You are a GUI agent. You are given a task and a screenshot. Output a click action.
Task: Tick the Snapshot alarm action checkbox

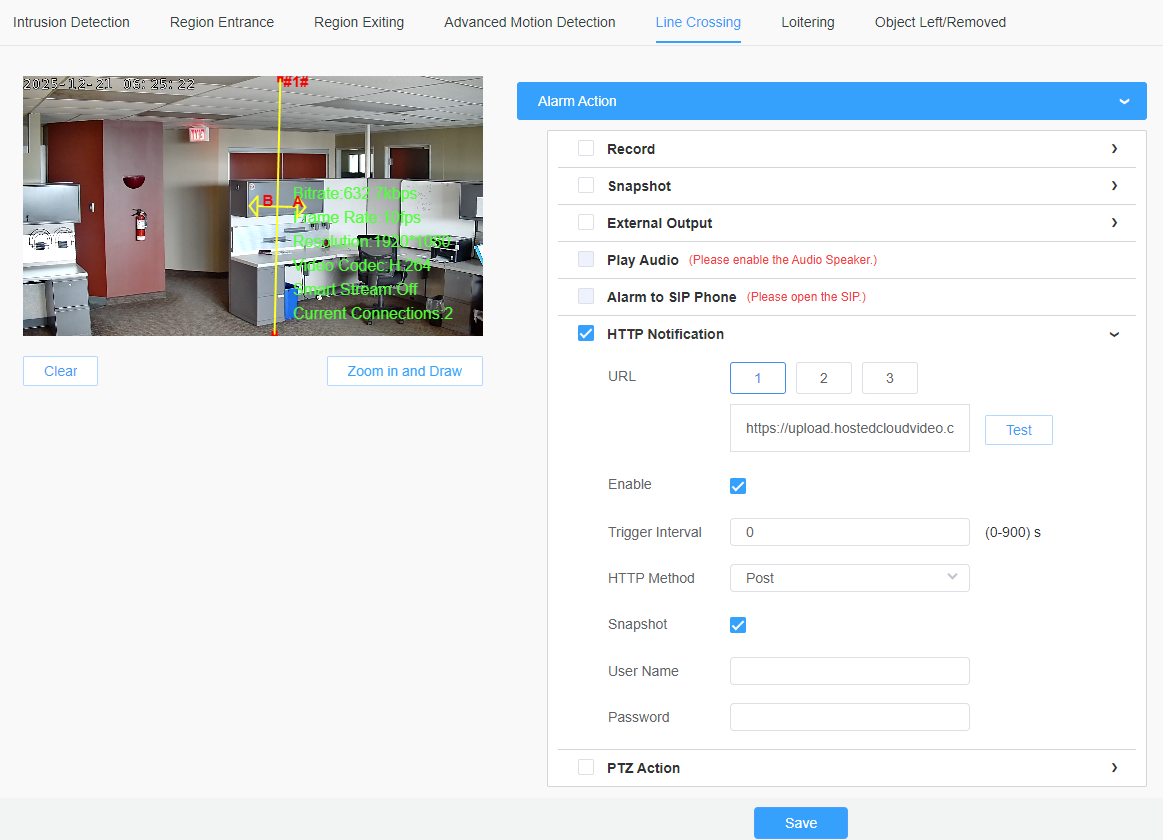(586, 185)
